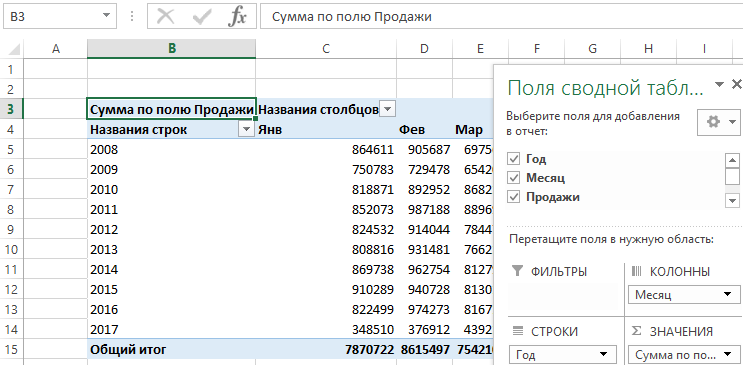The width and height of the screenshot is (743, 365).
Task: Click cell value 910289
Action: [326, 290]
